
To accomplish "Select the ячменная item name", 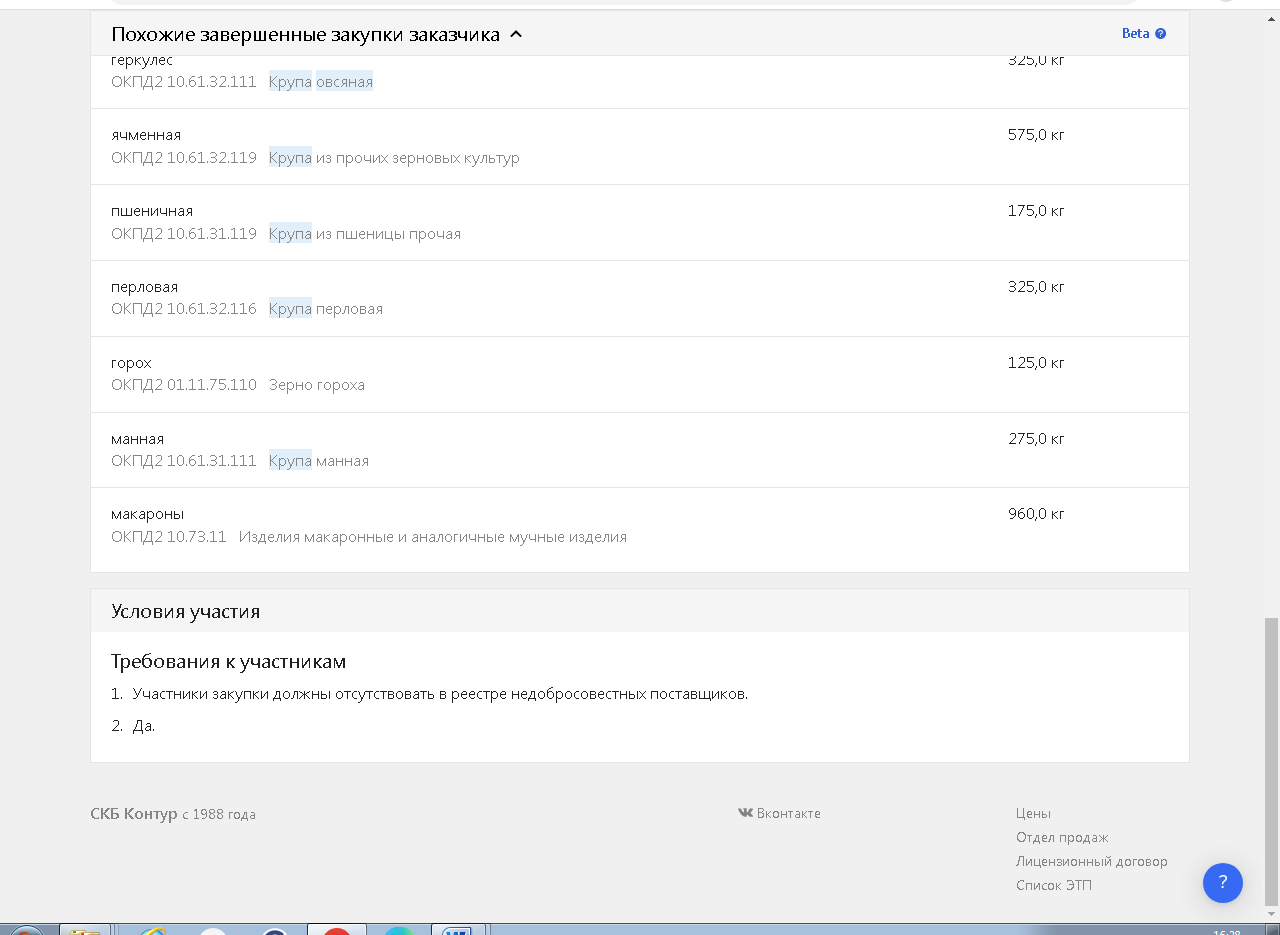I will [x=146, y=135].
